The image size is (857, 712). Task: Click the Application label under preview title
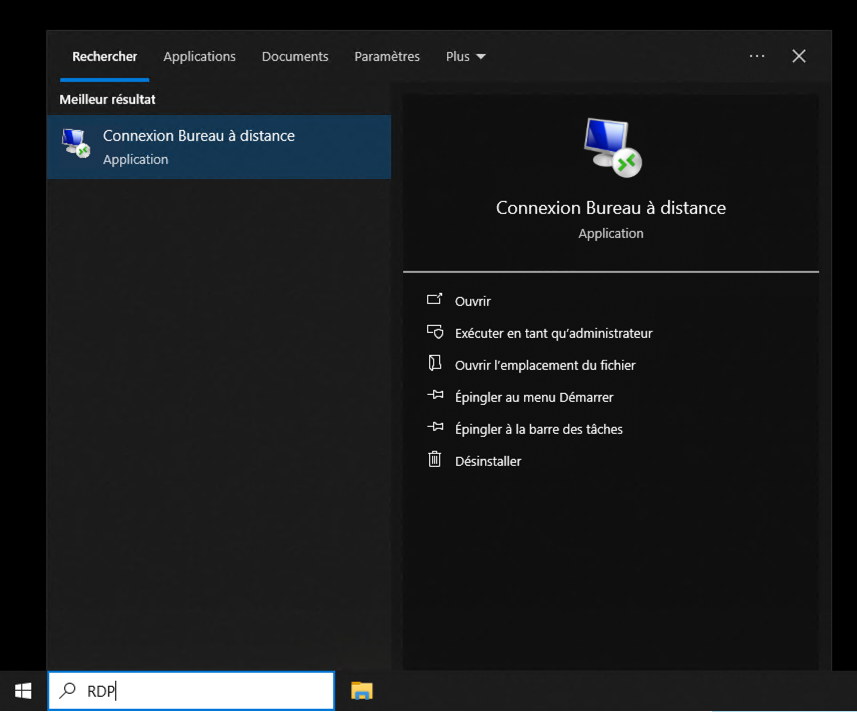pyautogui.click(x=611, y=233)
